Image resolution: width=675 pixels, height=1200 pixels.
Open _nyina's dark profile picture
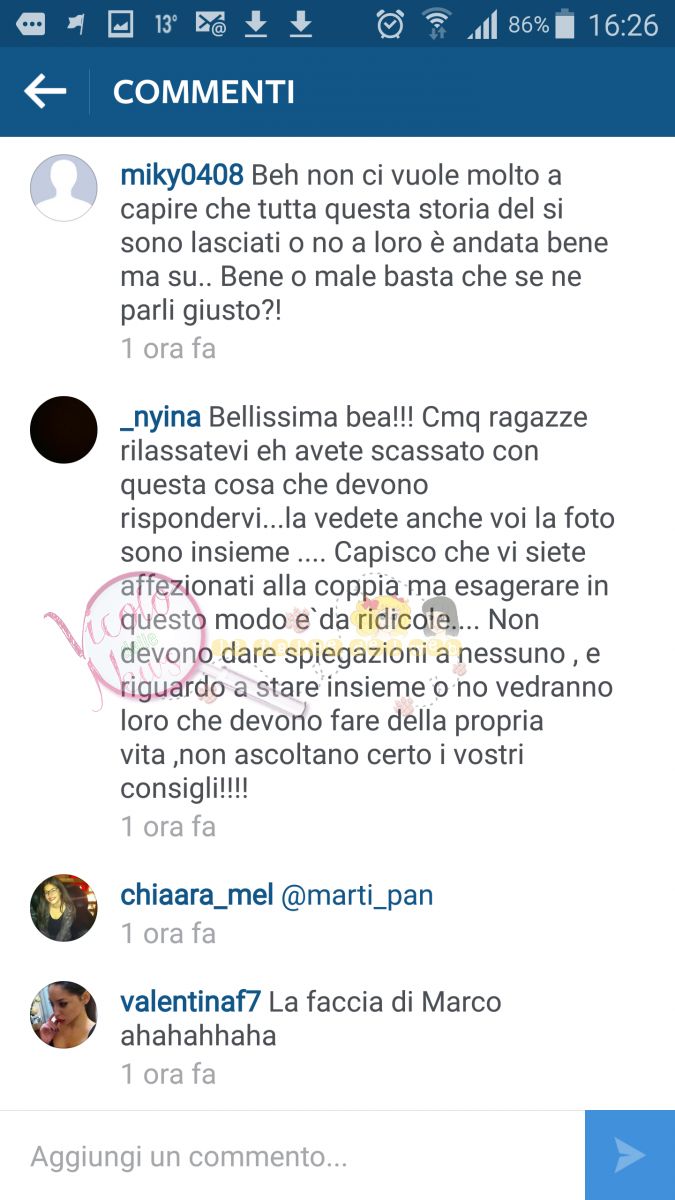[64, 430]
